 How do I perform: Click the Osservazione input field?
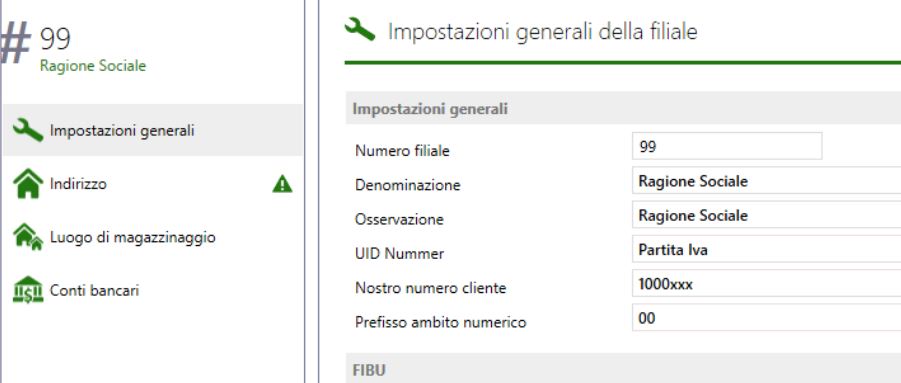767,215
